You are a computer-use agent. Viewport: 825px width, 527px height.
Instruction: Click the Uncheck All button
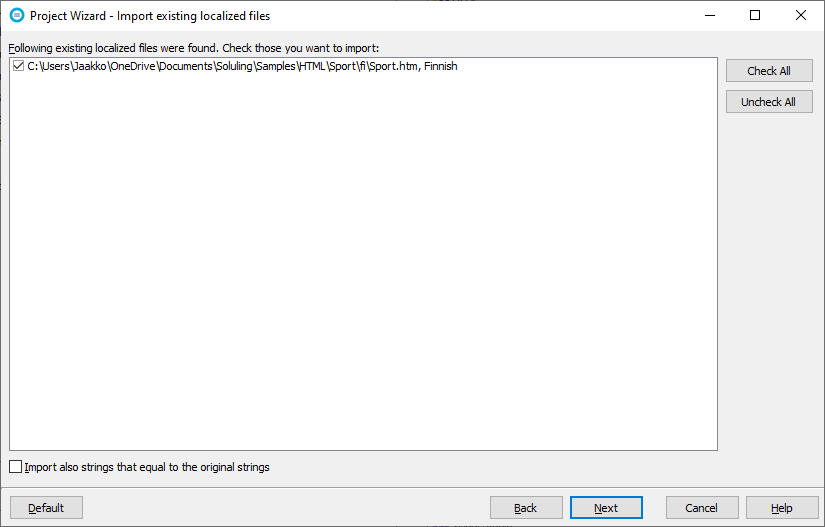click(769, 102)
